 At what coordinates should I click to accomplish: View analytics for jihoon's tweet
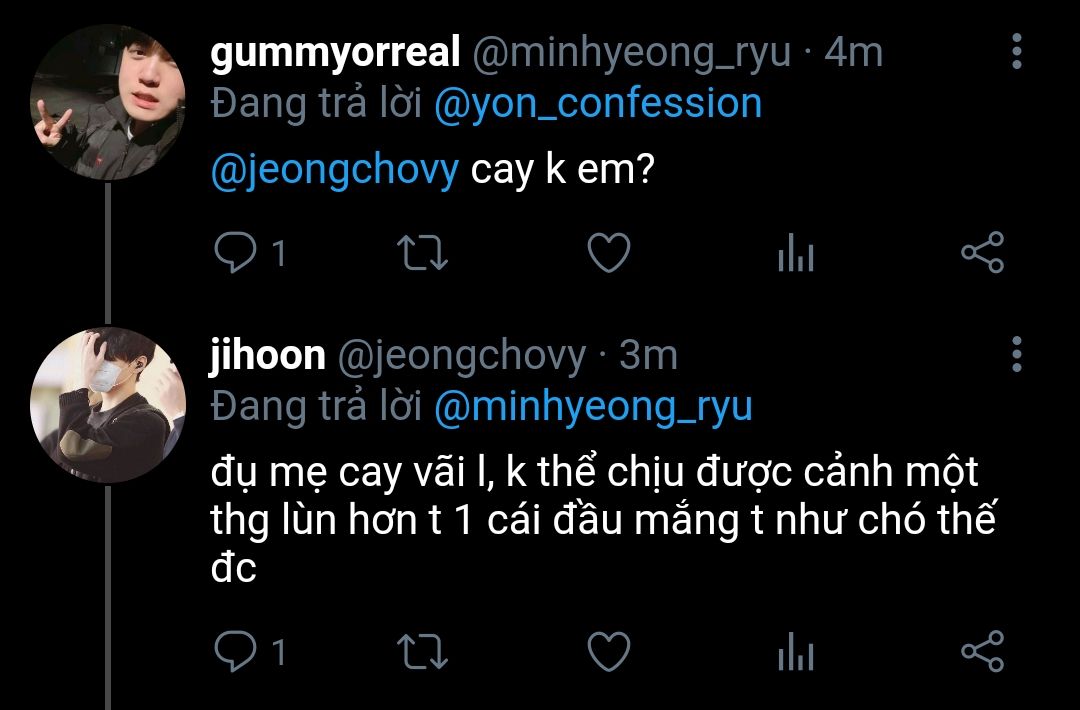point(796,651)
